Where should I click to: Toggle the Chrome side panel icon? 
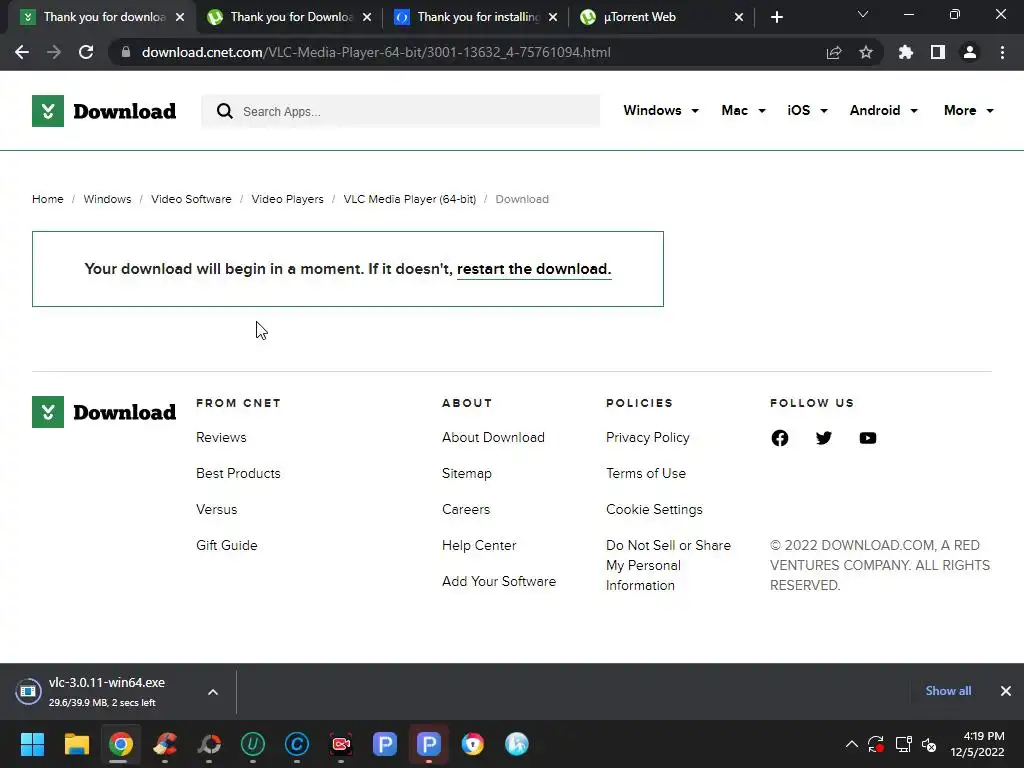pos(938,52)
